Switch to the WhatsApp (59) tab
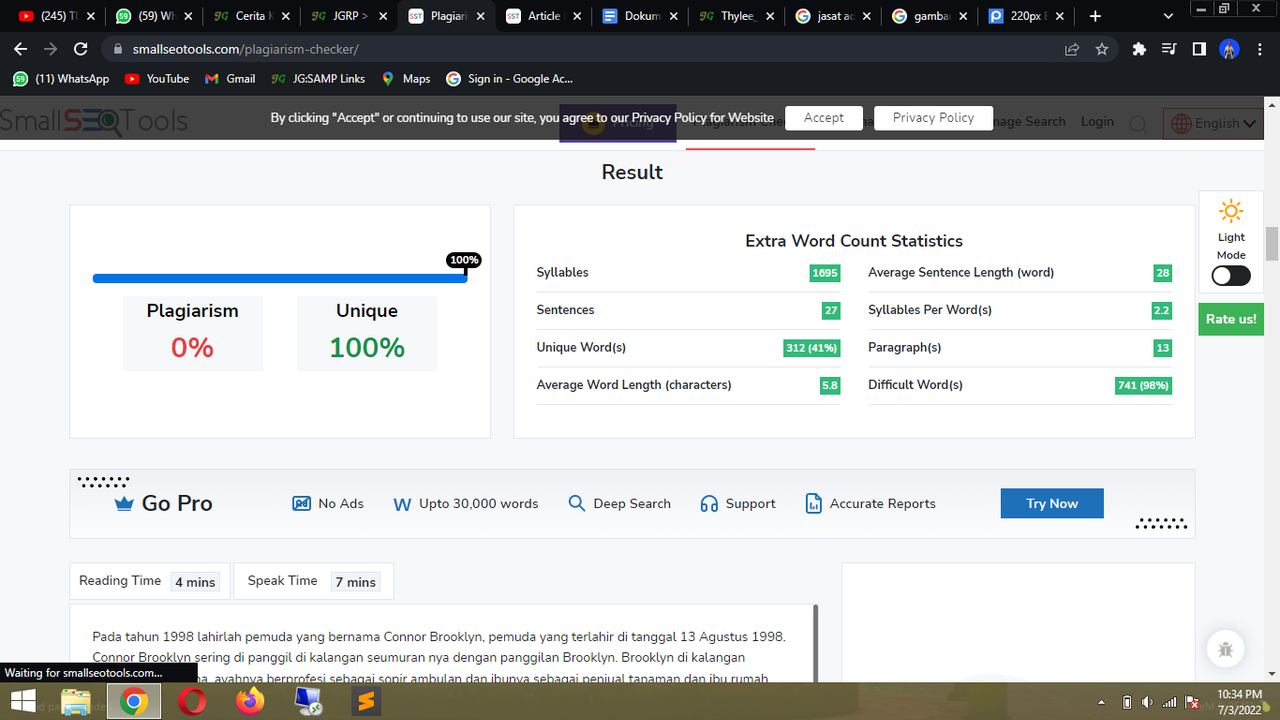1280x720 pixels. pyautogui.click(x=152, y=16)
